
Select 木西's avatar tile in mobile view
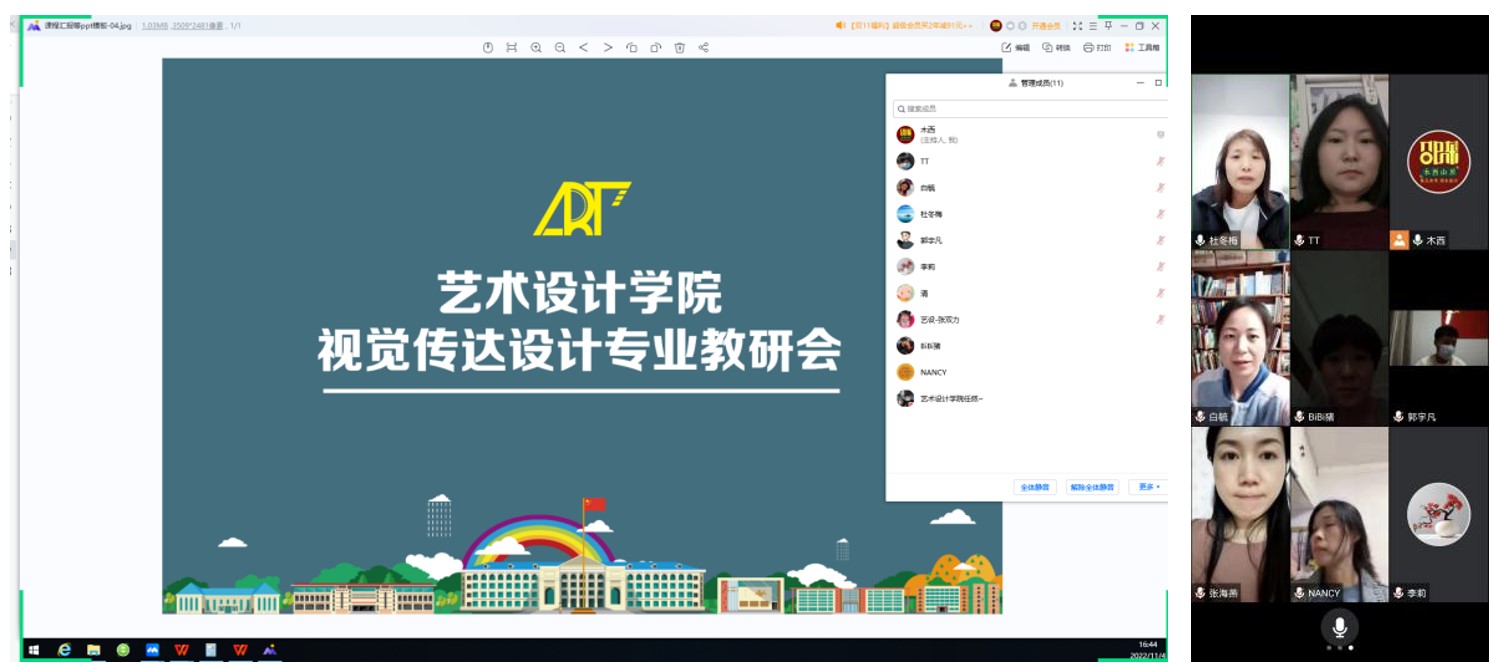click(1438, 162)
